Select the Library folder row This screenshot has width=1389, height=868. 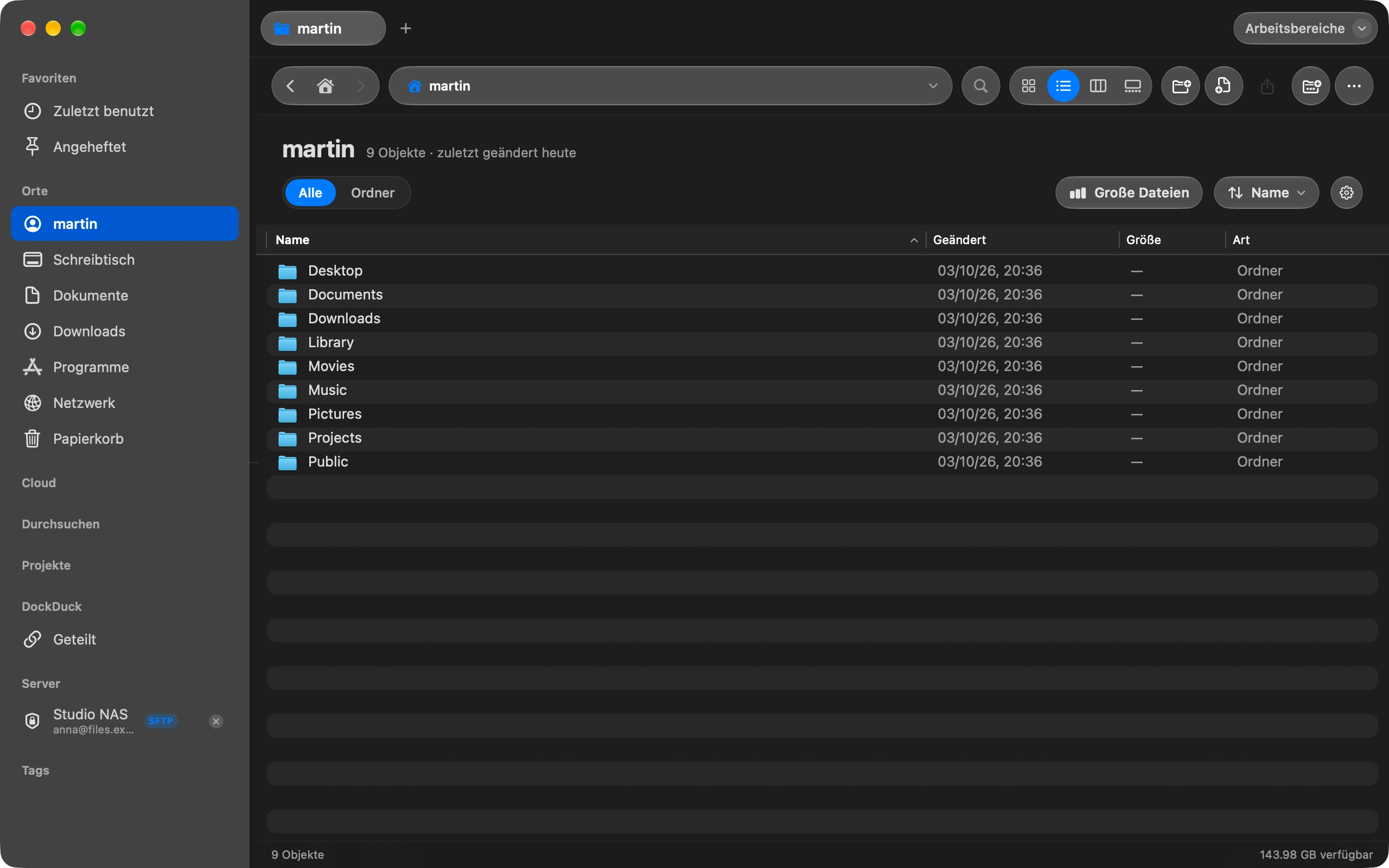pos(822,343)
